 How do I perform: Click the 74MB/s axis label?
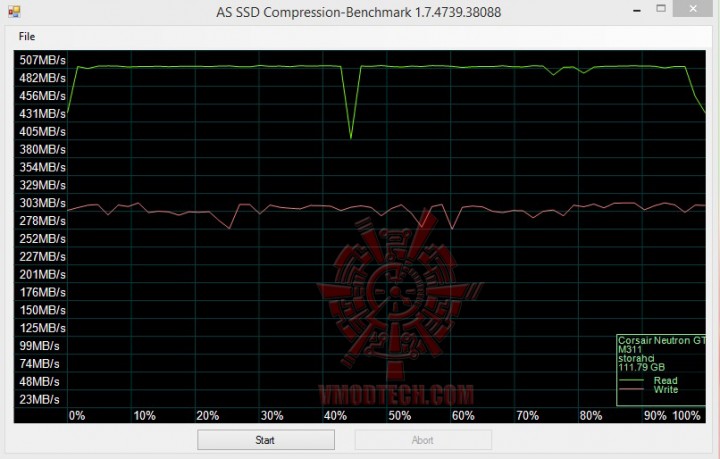coord(39,364)
